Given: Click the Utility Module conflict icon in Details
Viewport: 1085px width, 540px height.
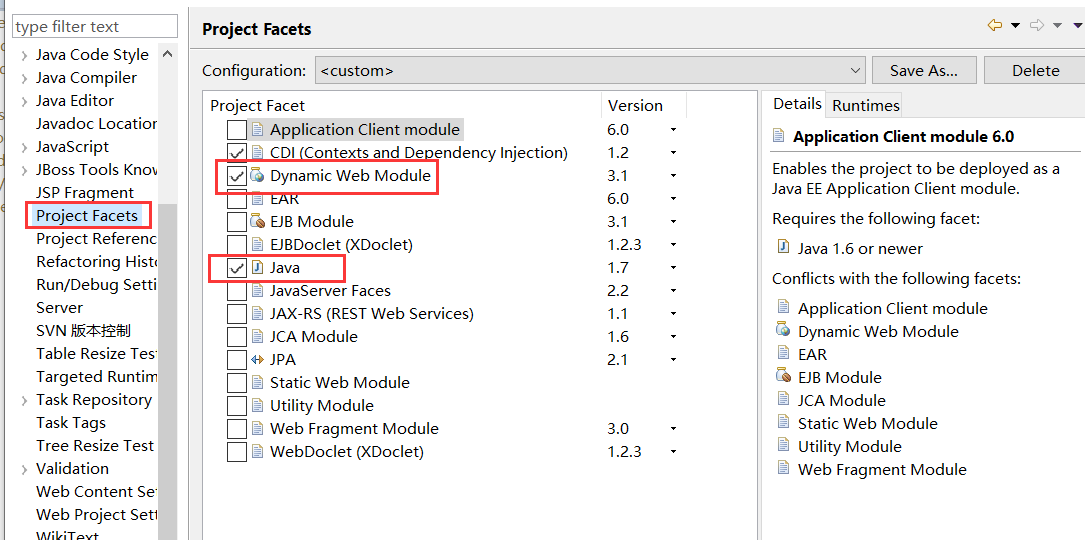Looking at the screenshot, I should [x=783, y=445].
